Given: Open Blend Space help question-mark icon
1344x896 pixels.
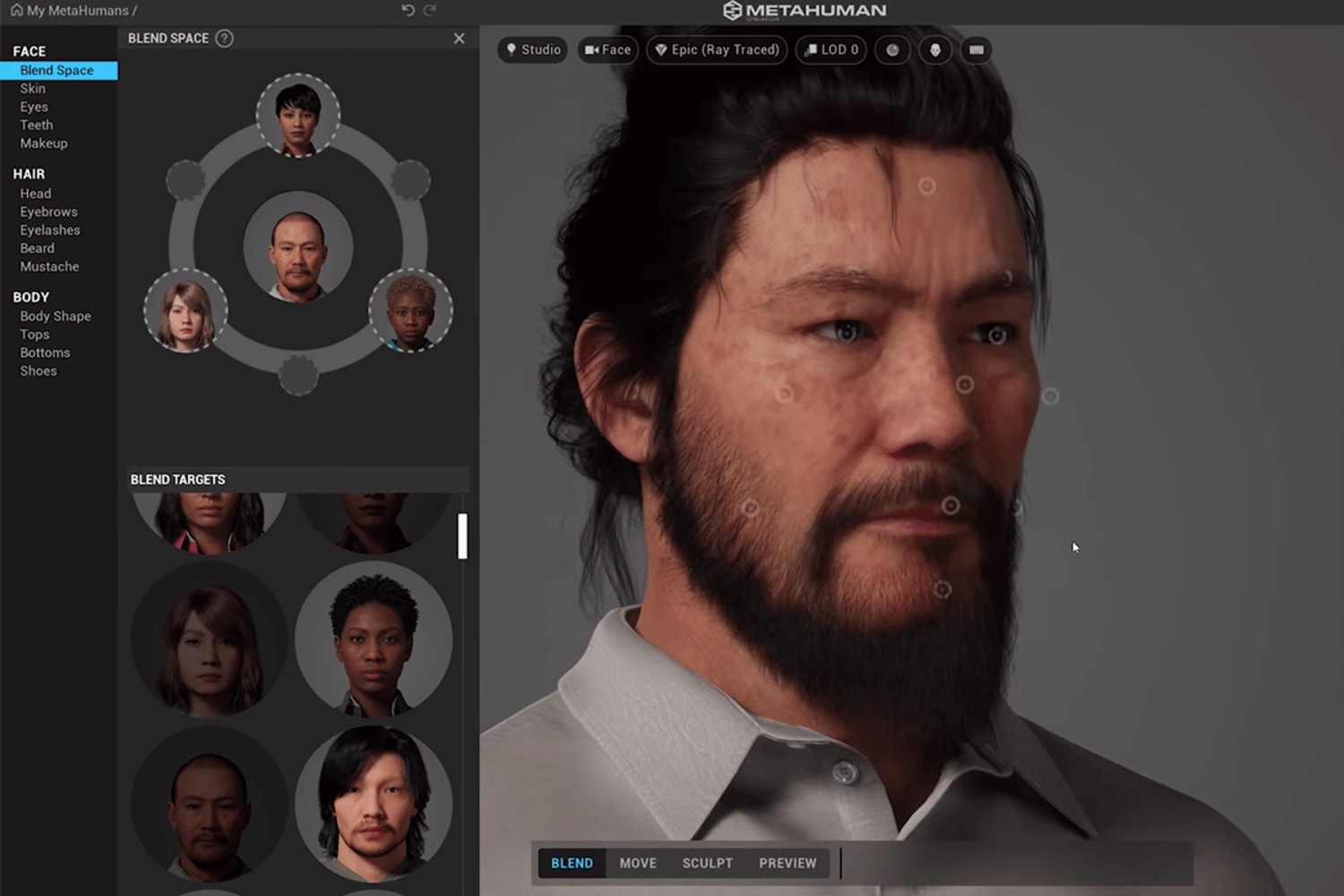Looking at the screenshot, I should [225, 39].
